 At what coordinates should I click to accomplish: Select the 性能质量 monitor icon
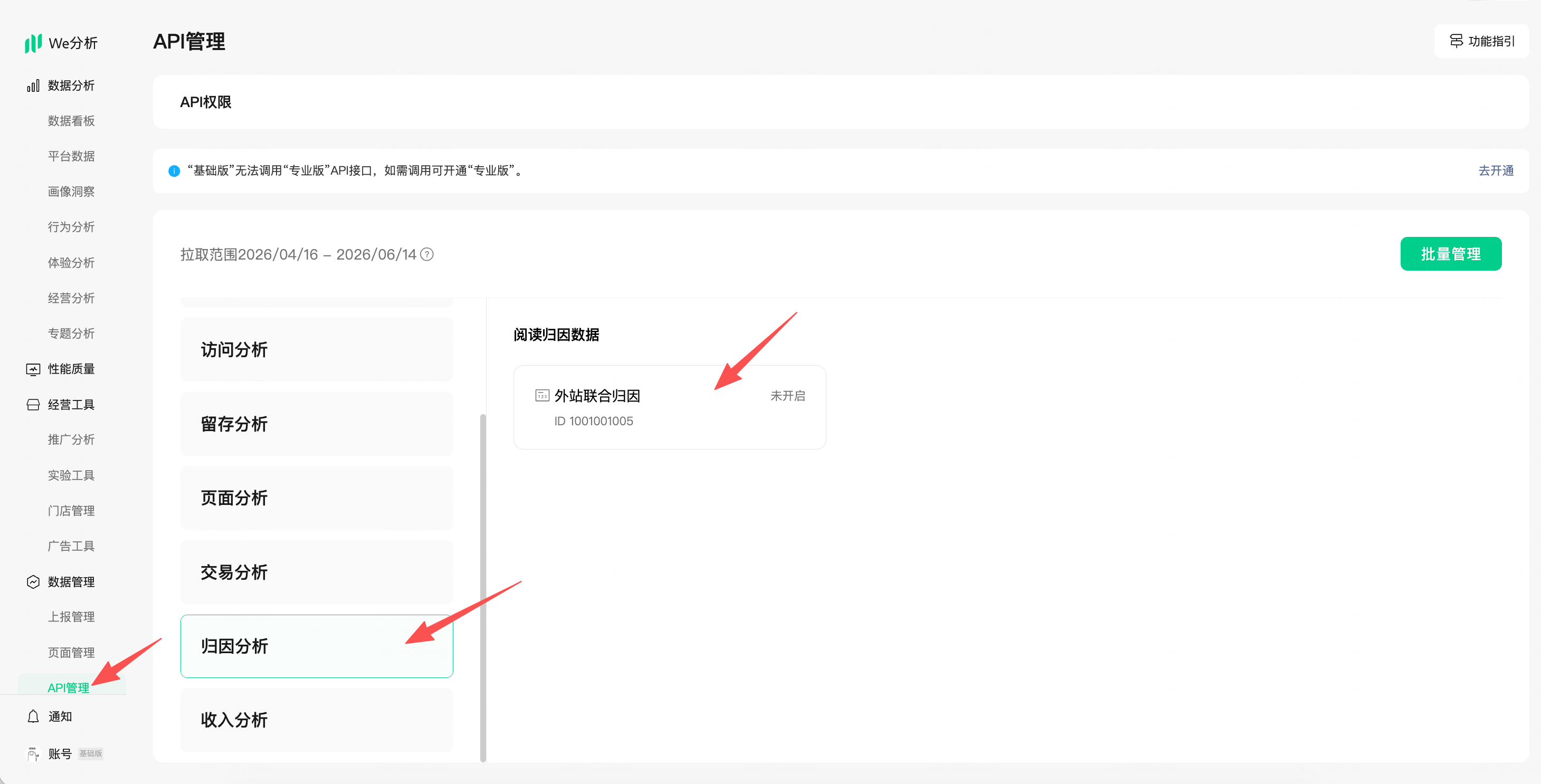tap(33, 369)
